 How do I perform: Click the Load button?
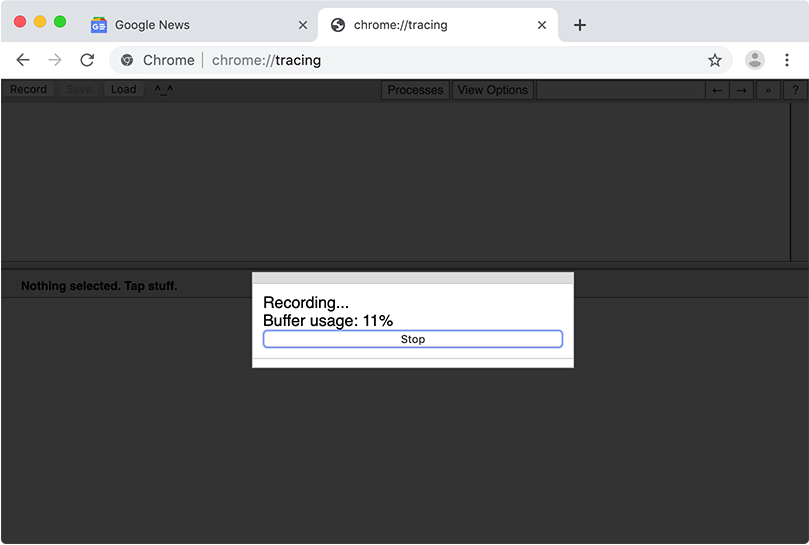click(124, 89)
